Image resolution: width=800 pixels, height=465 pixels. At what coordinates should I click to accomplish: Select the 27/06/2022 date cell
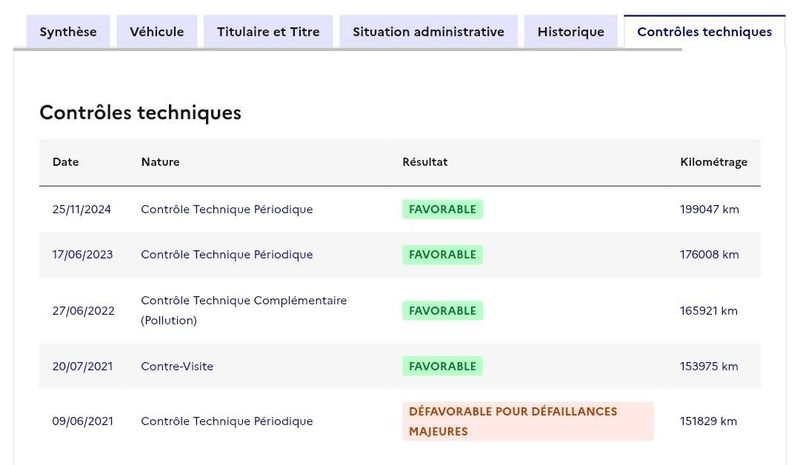[83, 311]
